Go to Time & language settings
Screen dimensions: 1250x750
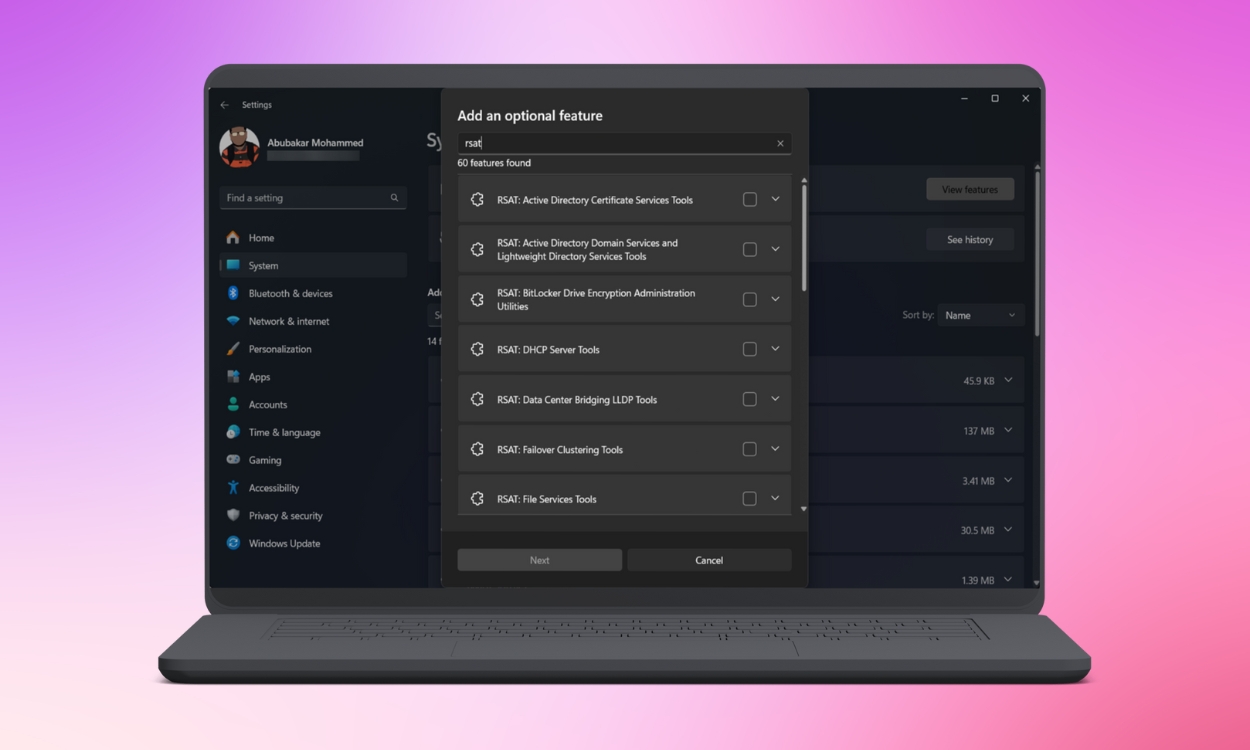click(x=284, y=432)
